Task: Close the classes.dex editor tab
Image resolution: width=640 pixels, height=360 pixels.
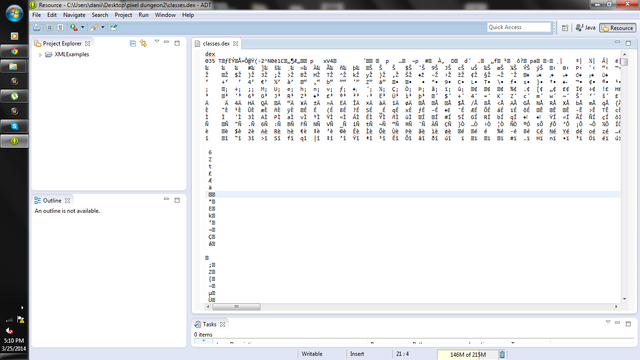Action: pos(236,43)
